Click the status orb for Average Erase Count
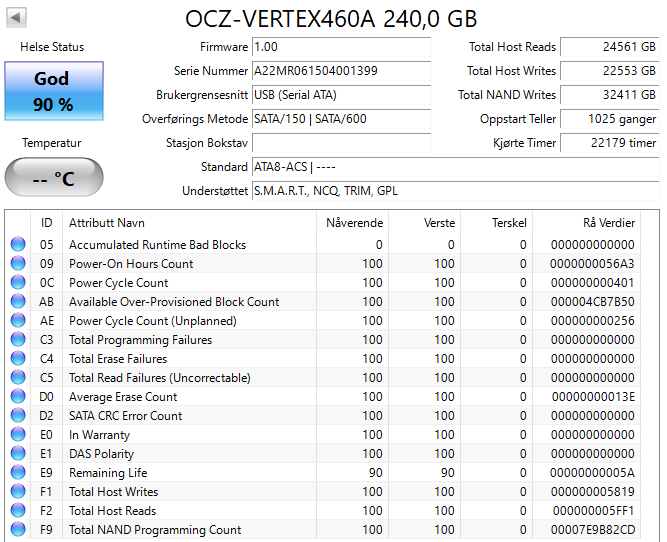This screenshot has height=542, width=667. (x=18, y=397)
